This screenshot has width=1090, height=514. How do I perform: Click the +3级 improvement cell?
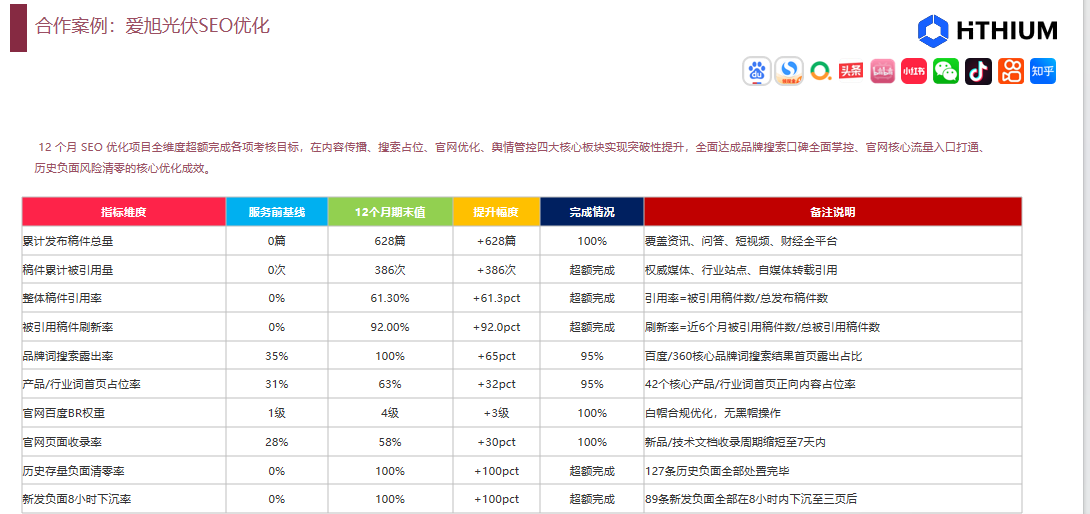coord(496,413)
